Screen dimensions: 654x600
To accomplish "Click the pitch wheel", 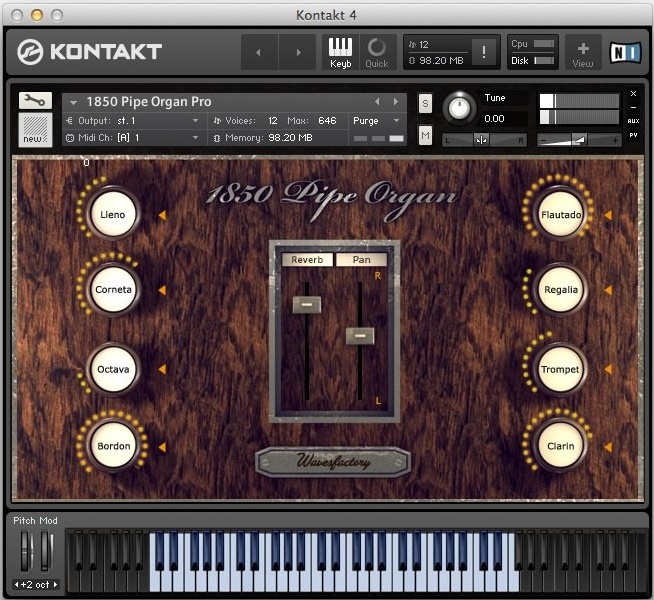I will click(x=26, y=551).
